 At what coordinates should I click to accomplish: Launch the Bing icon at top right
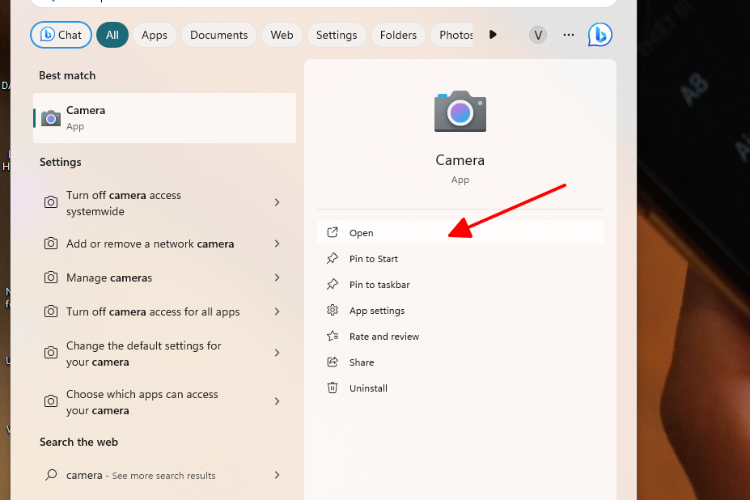600,35
